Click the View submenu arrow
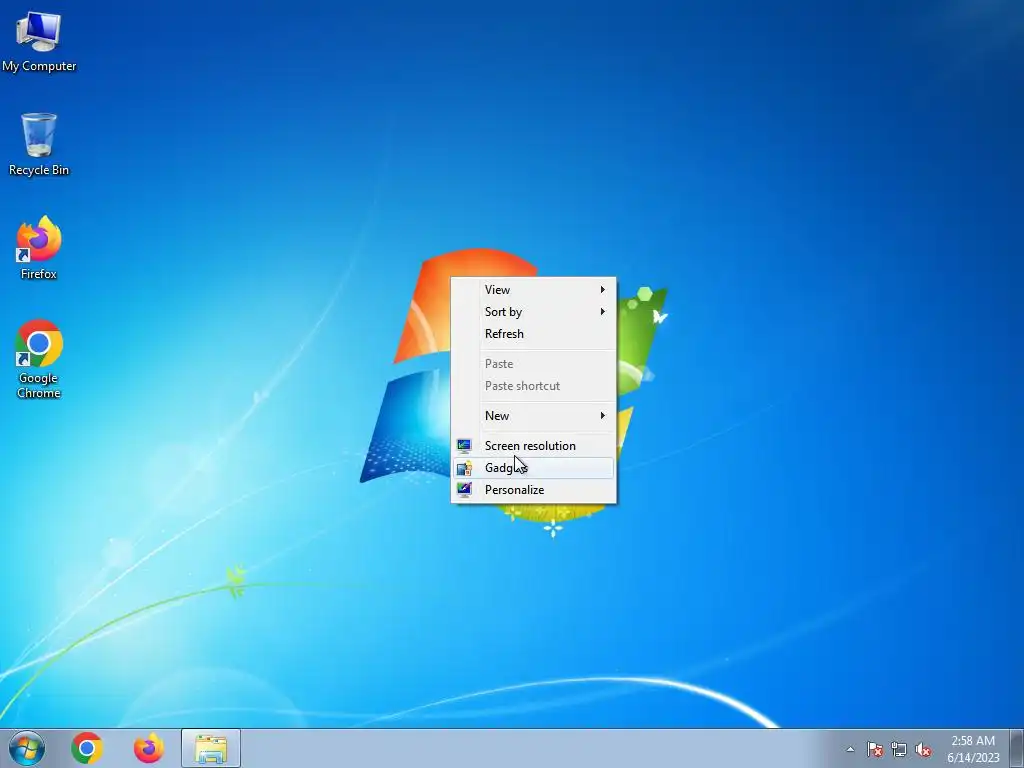Image resolution: width=1024 pixels, height=768 pixels. point(603,289)
